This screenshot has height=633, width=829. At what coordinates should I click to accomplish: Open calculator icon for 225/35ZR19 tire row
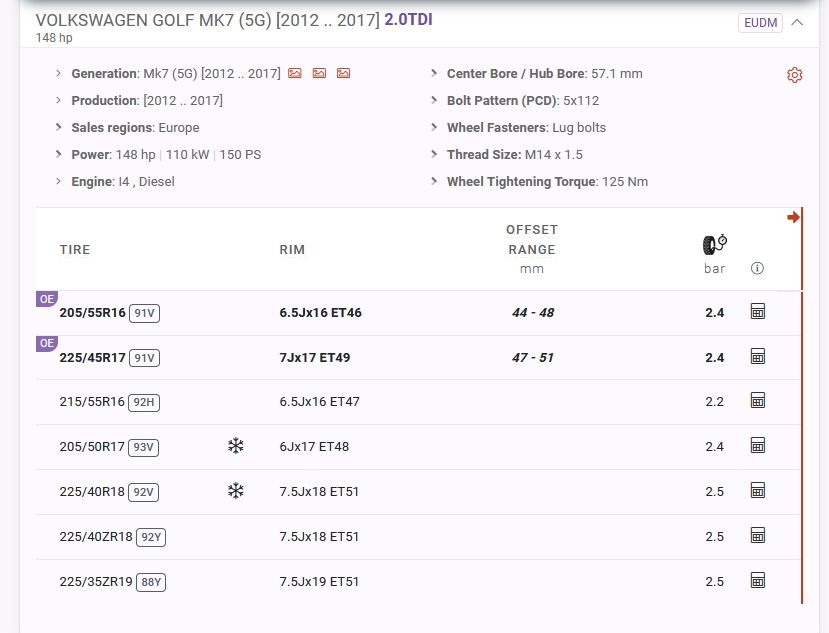[757, 581]
